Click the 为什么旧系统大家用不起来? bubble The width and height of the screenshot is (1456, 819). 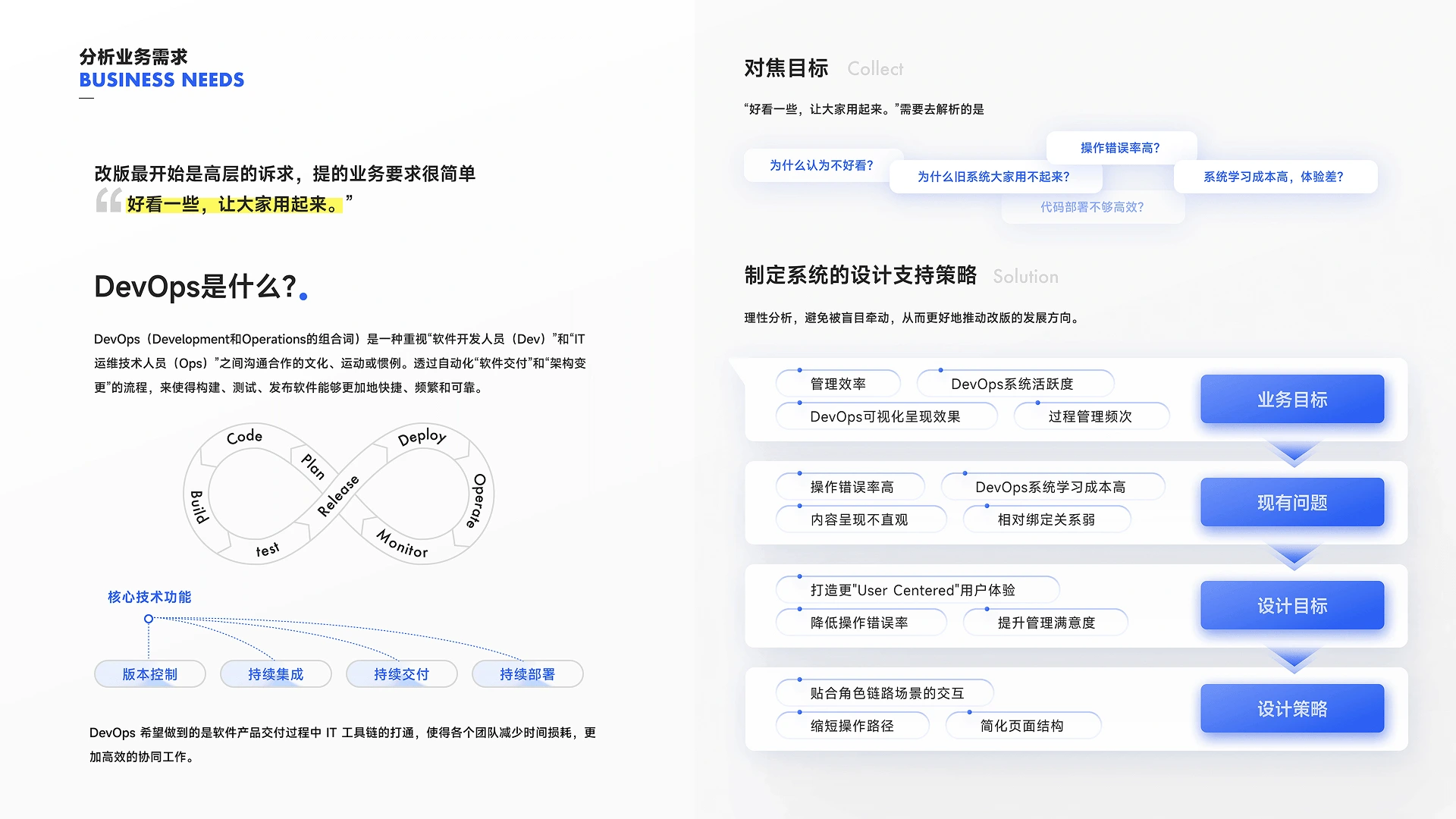point(994,177)
